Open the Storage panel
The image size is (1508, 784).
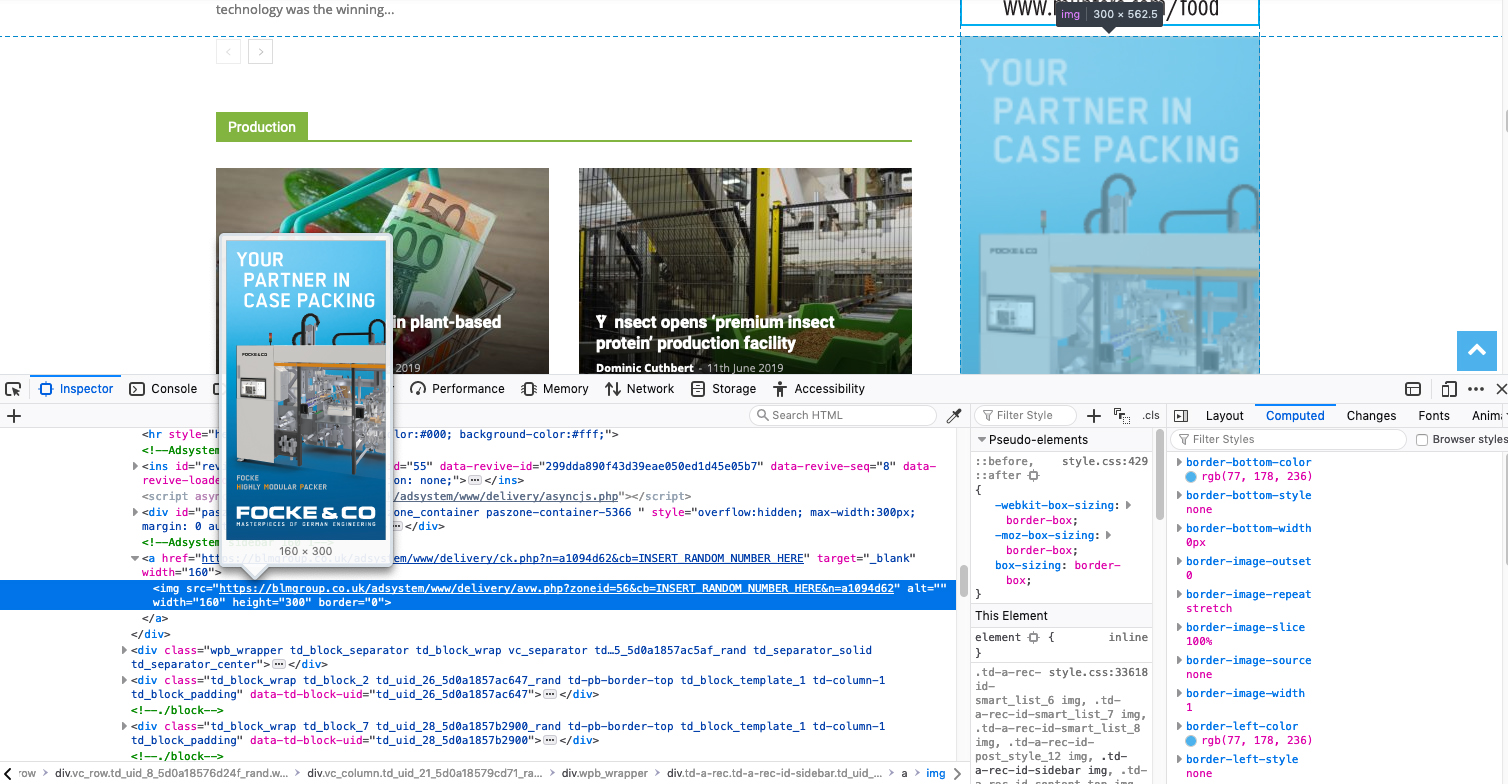[x=723, y=389]
